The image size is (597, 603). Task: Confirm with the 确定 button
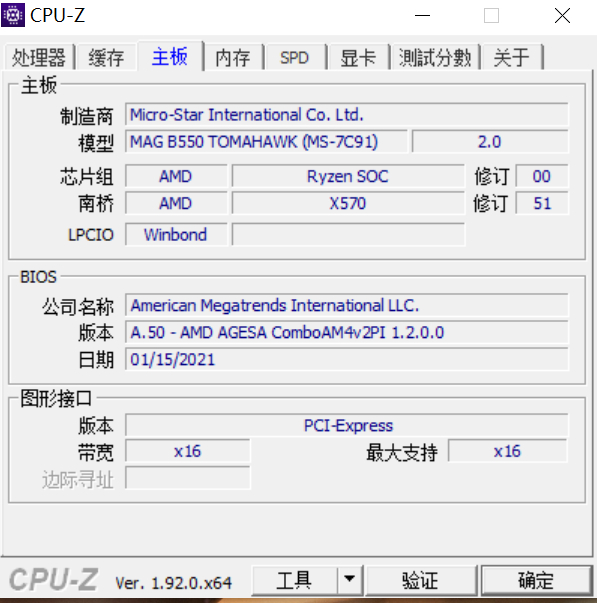point(536,580)
